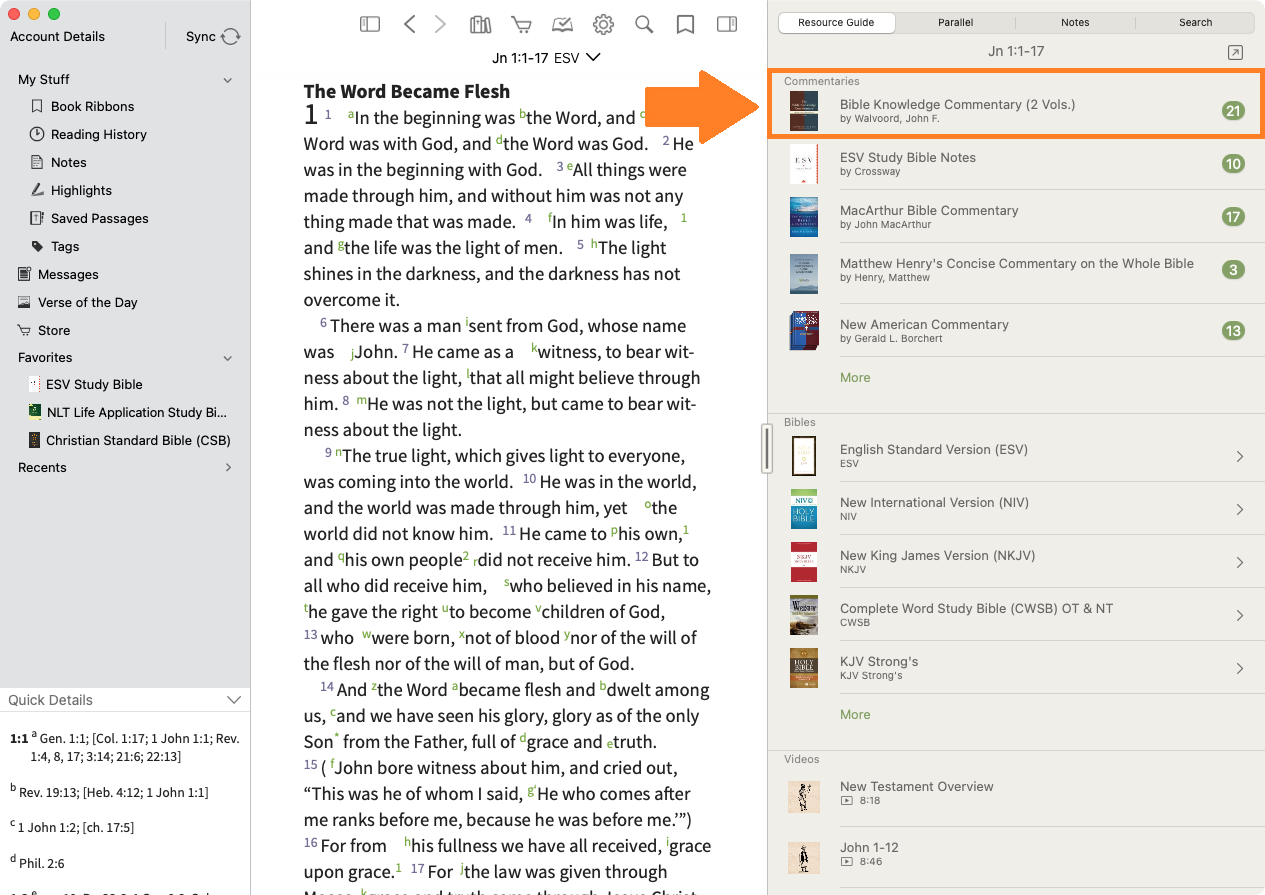Open the reading plan check icon
Viewport: 1265px width, 895px height.
click(562, 25)
